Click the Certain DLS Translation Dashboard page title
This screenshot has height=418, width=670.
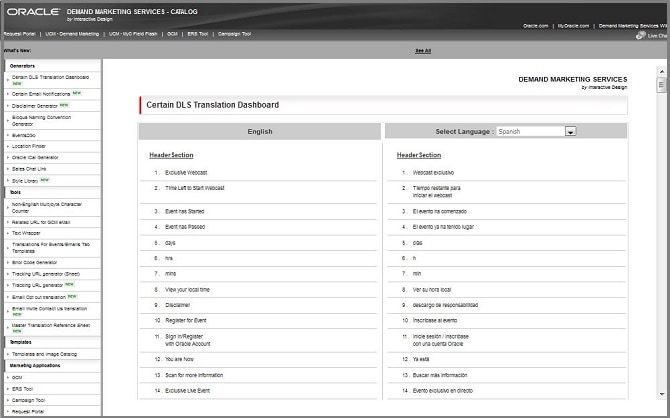[212, 105]
